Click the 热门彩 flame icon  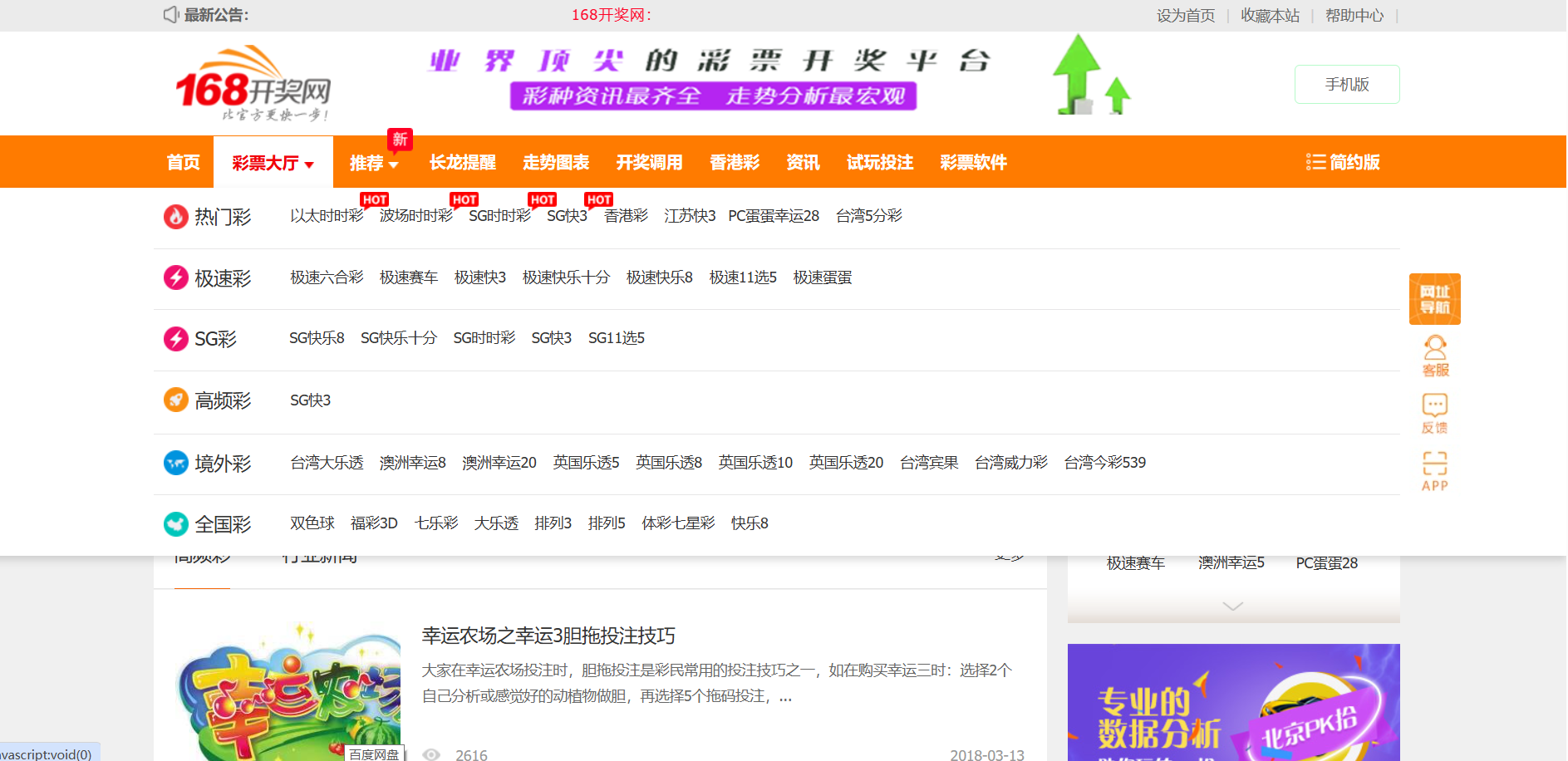coord(175,217)
